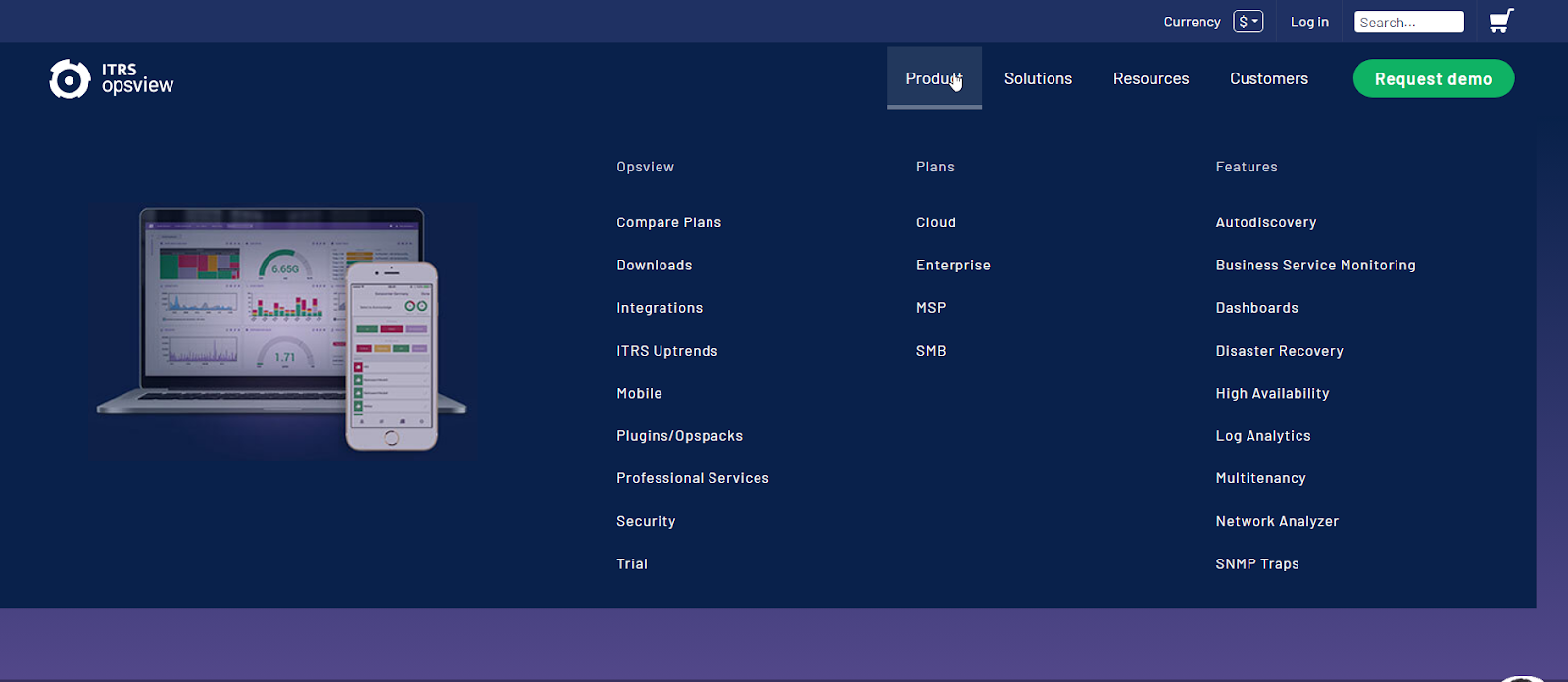
Task: Click the ITRS Opsview logo
Action: click(x=112, y=78)
